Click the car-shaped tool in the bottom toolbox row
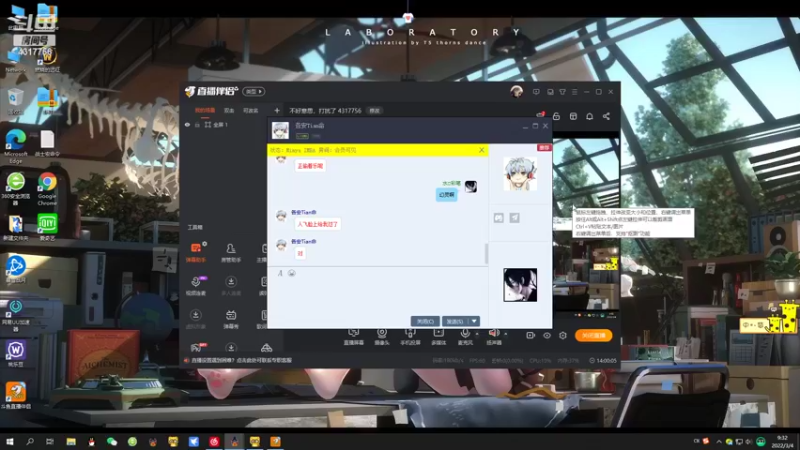Screen dimensions: 800x450 (x=266, y=348)
